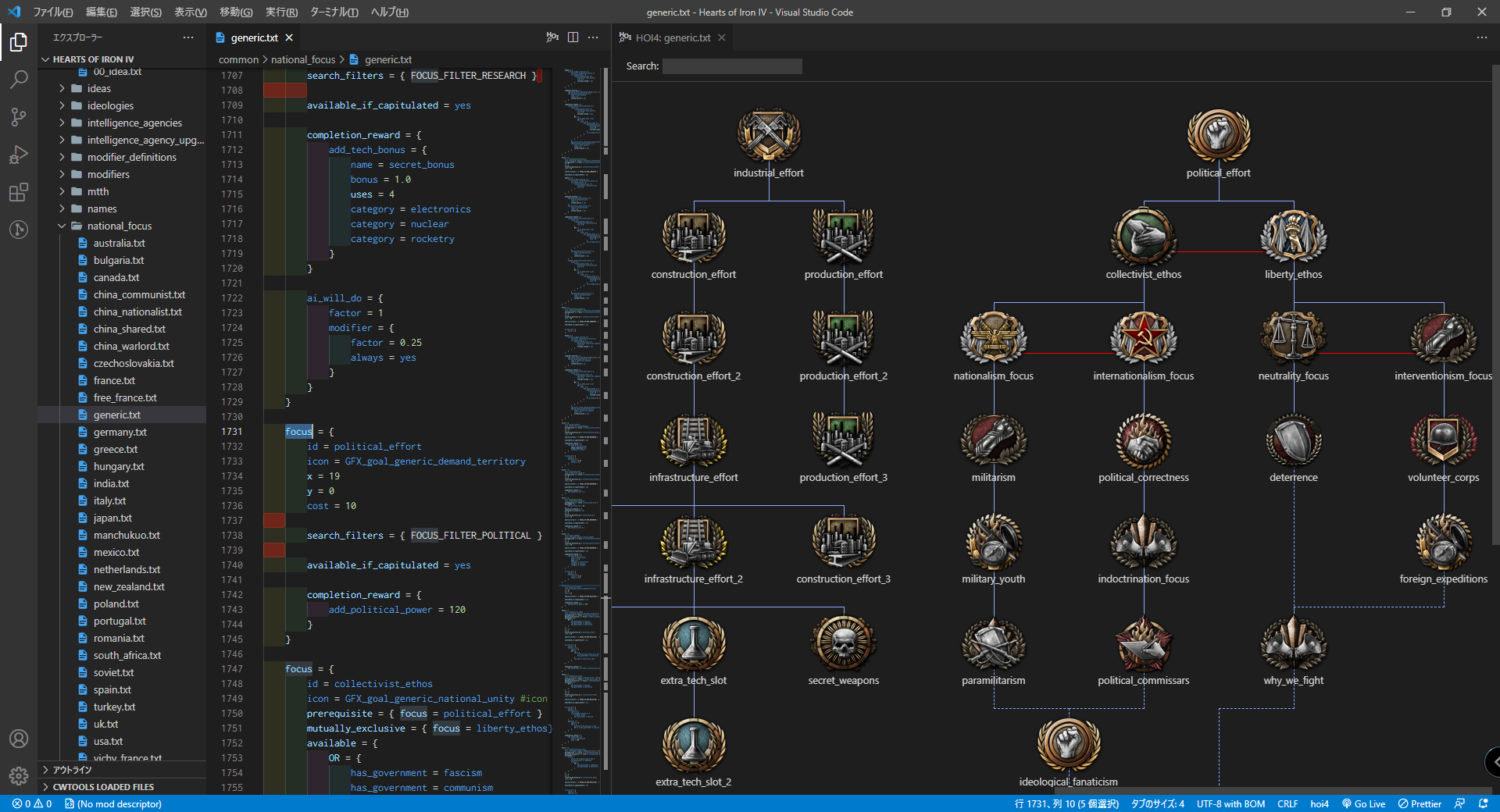
Task: Select the why_we_fight focus icon
Action: pyautogui.click(x=1294, y=643)
